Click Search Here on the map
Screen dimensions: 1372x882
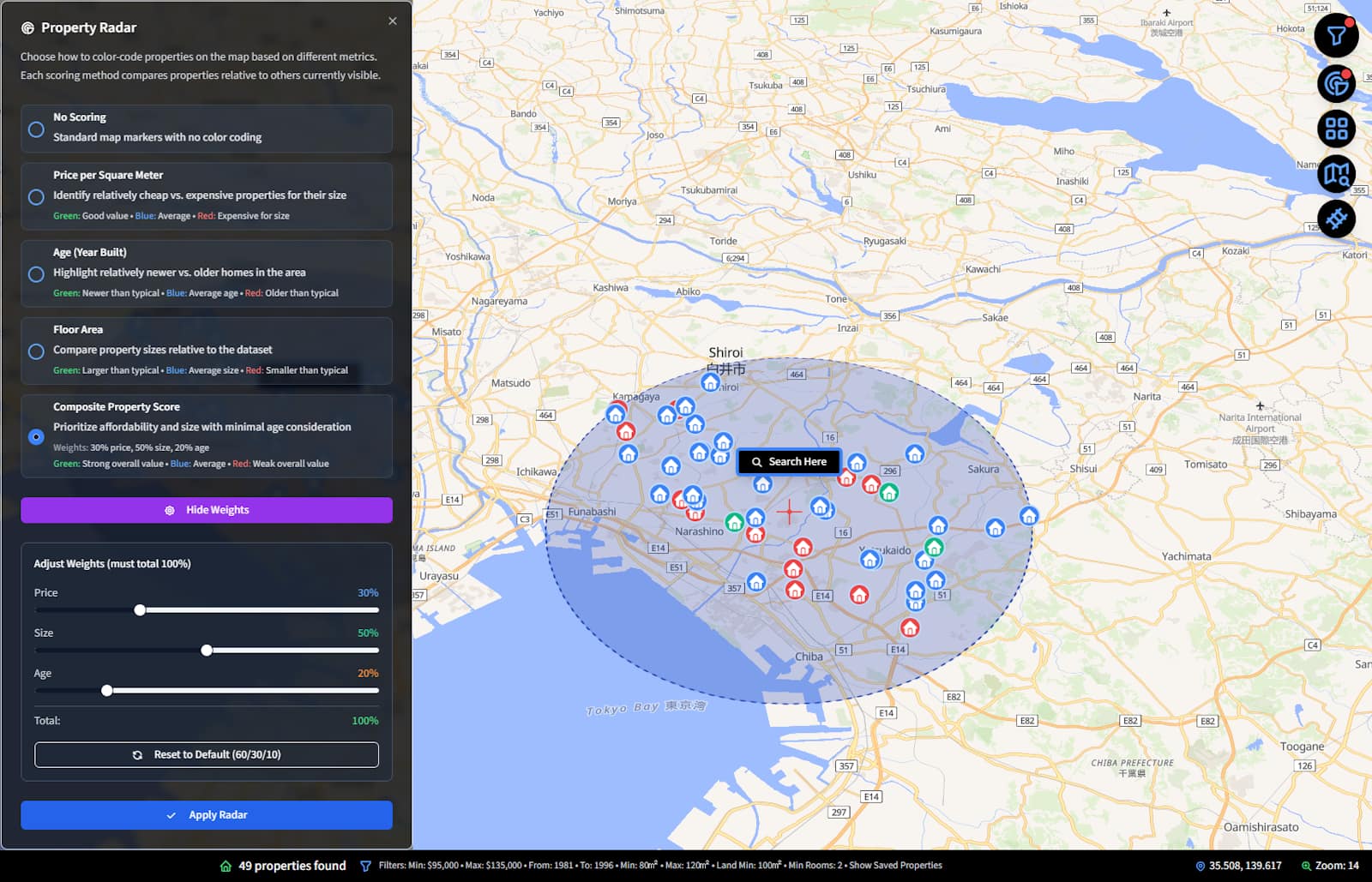coord(789,462)
